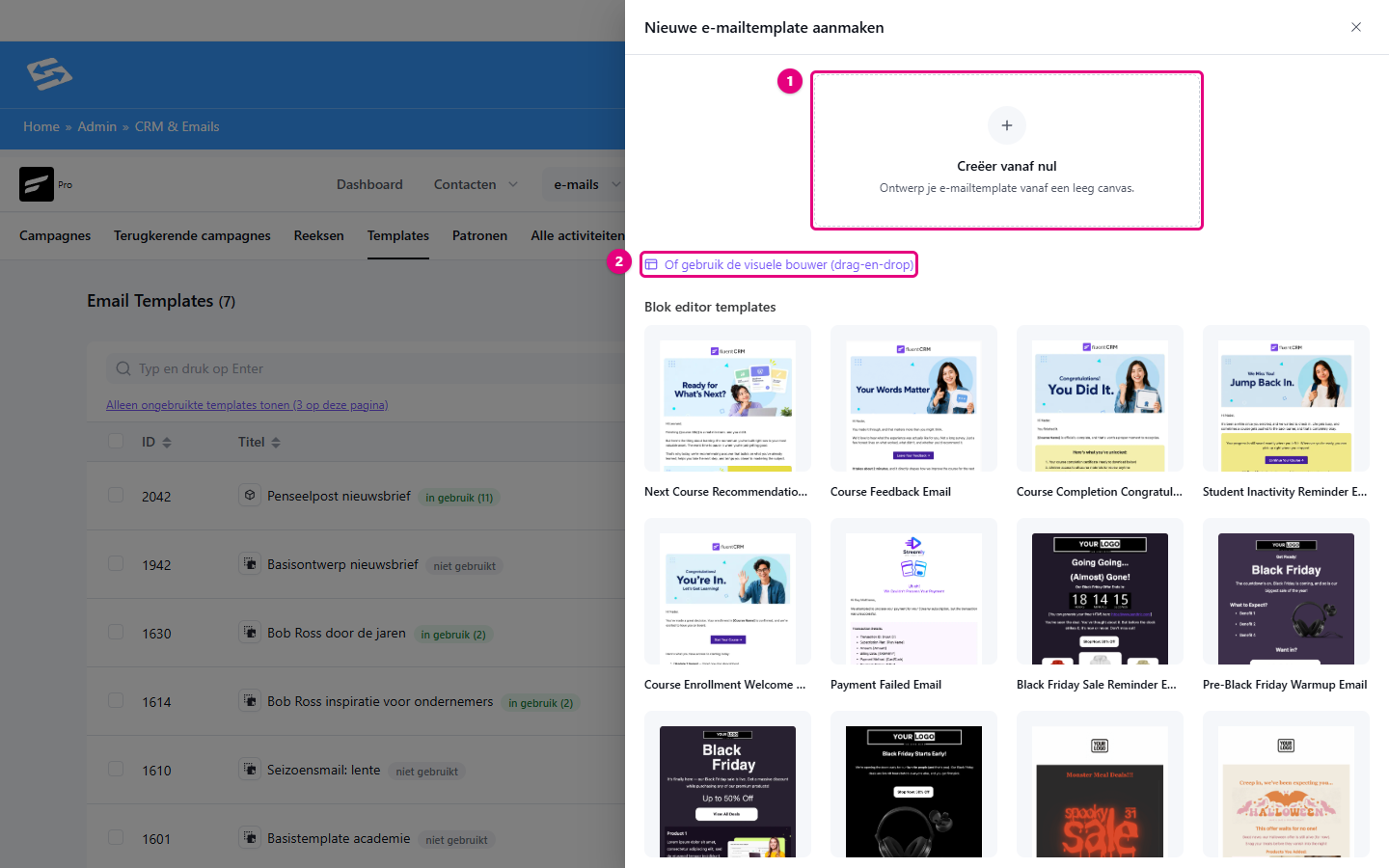Tick the checkbox for template 1630
This screenshot has width=1389, height=868.
(116, 632)
